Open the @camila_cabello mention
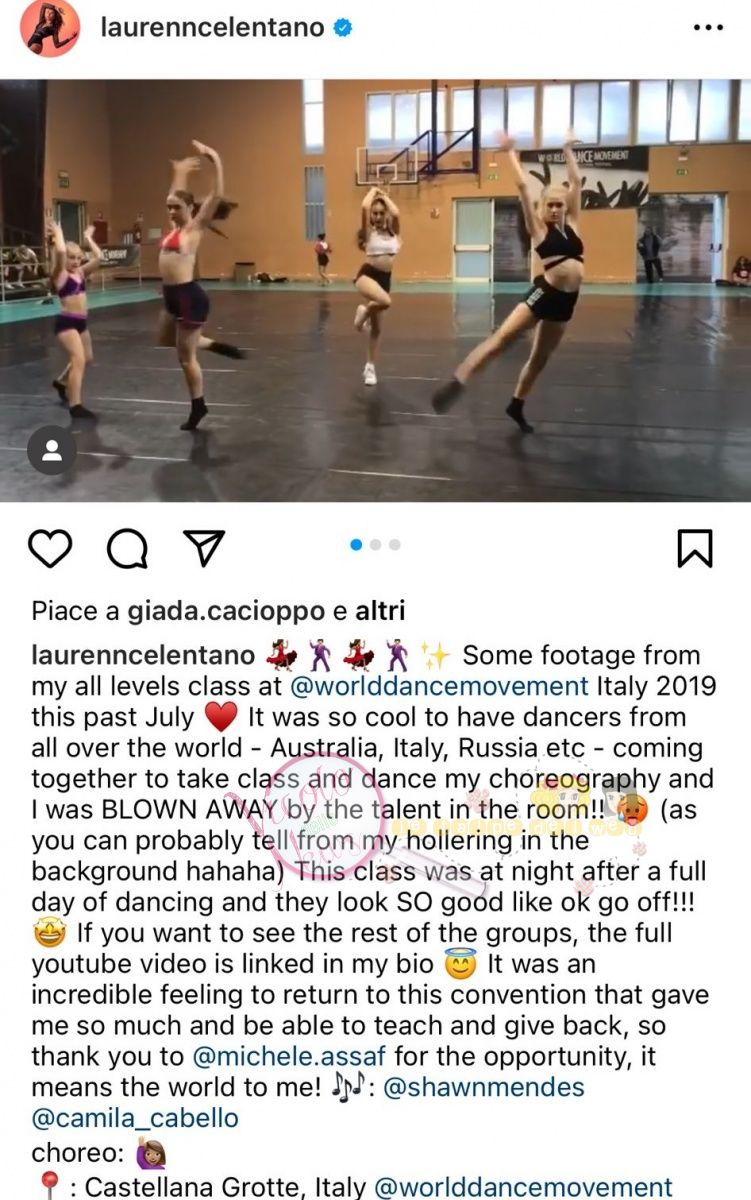Viewport: 751px width, 1200px height. 135,1118
